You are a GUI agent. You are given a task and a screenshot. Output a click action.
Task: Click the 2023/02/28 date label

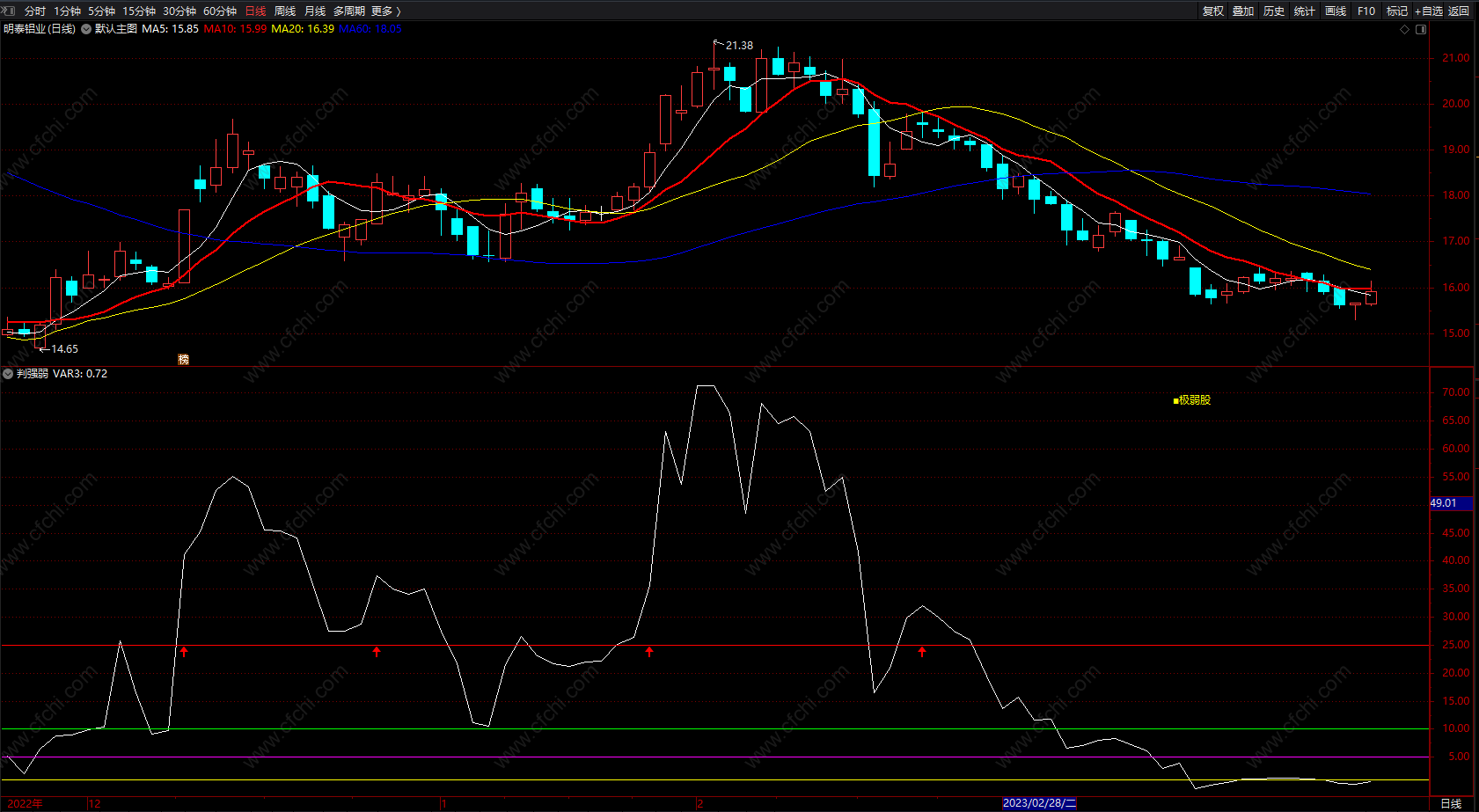(1039, 803)
